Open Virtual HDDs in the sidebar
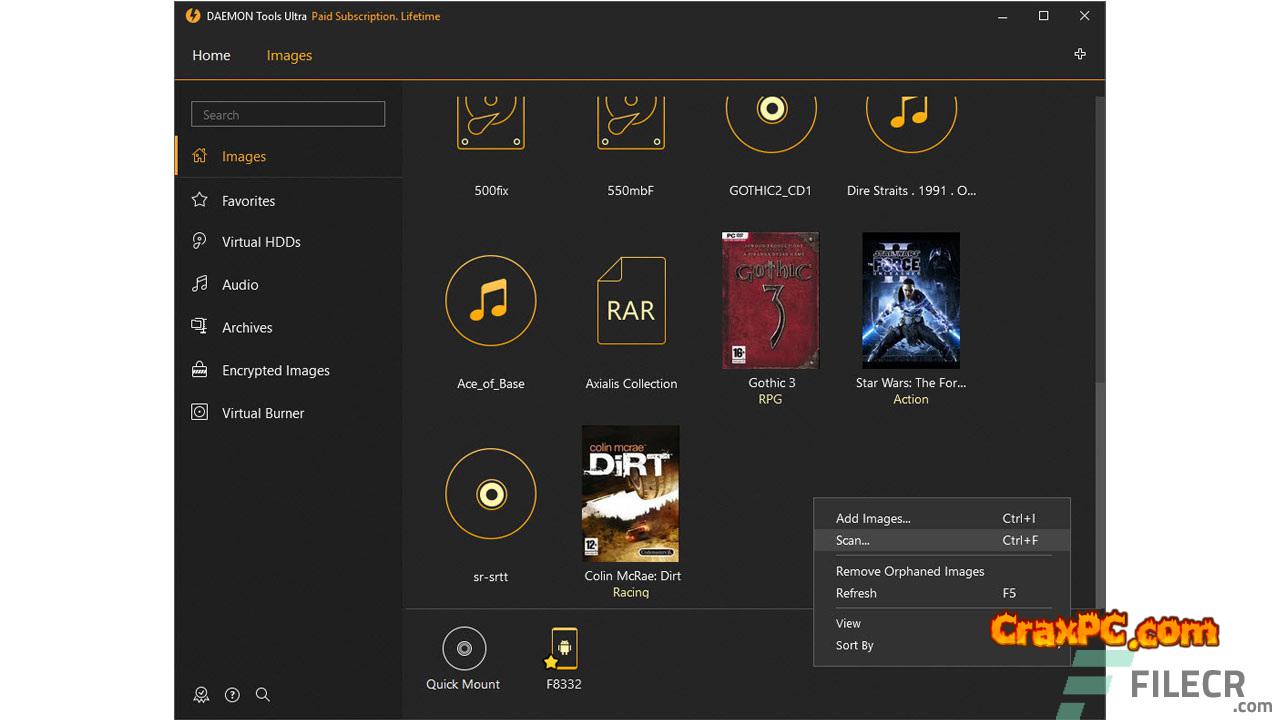The image size is (1280, 720). click(261, 242)
